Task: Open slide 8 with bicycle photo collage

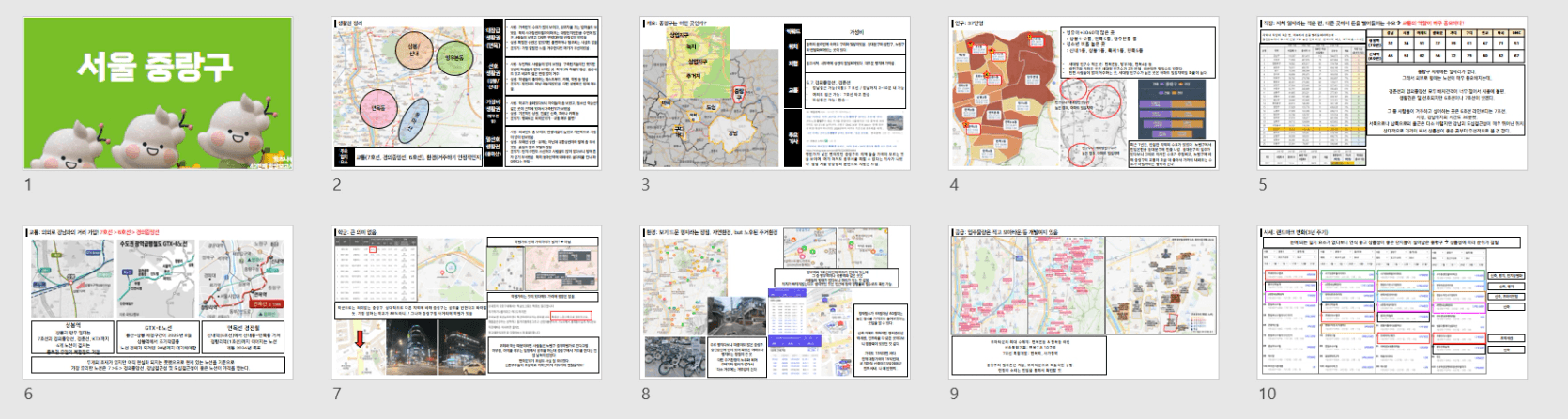Action: point(776,303)
